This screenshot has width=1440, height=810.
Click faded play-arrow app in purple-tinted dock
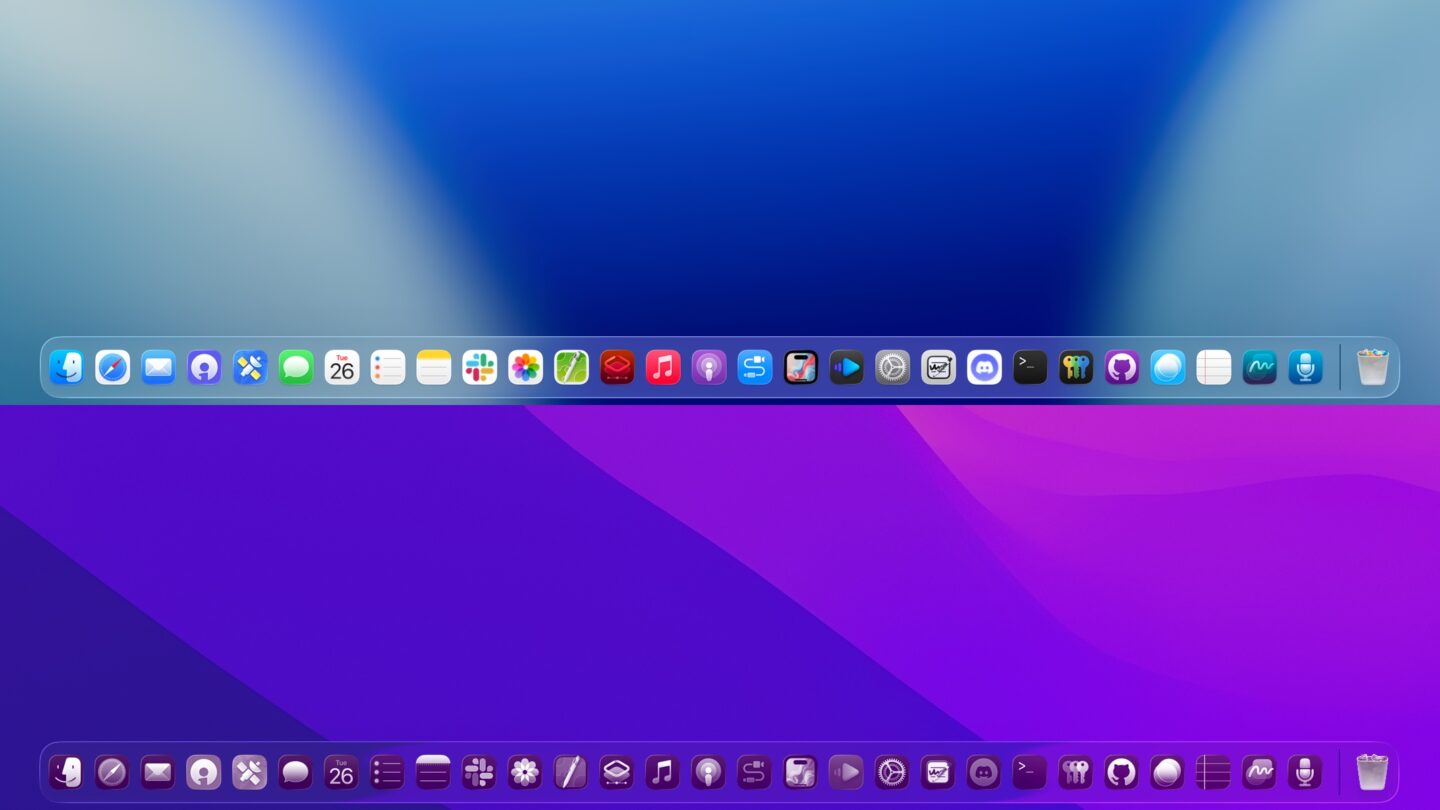click(846, 772)
